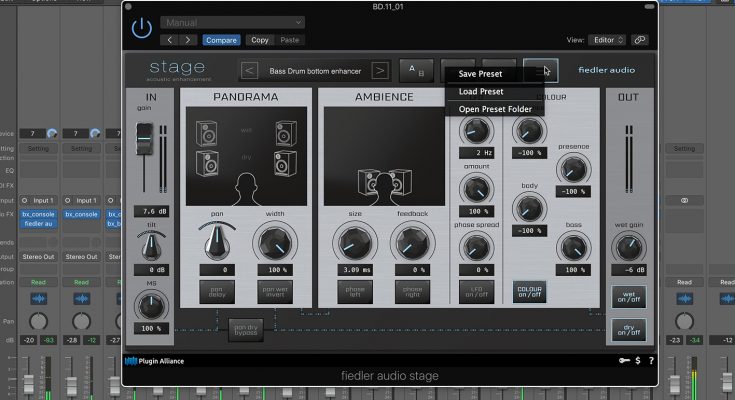Toggle the dry on/off switch
The width and height of the screenshot is (735, 400).
coord(628,329)
